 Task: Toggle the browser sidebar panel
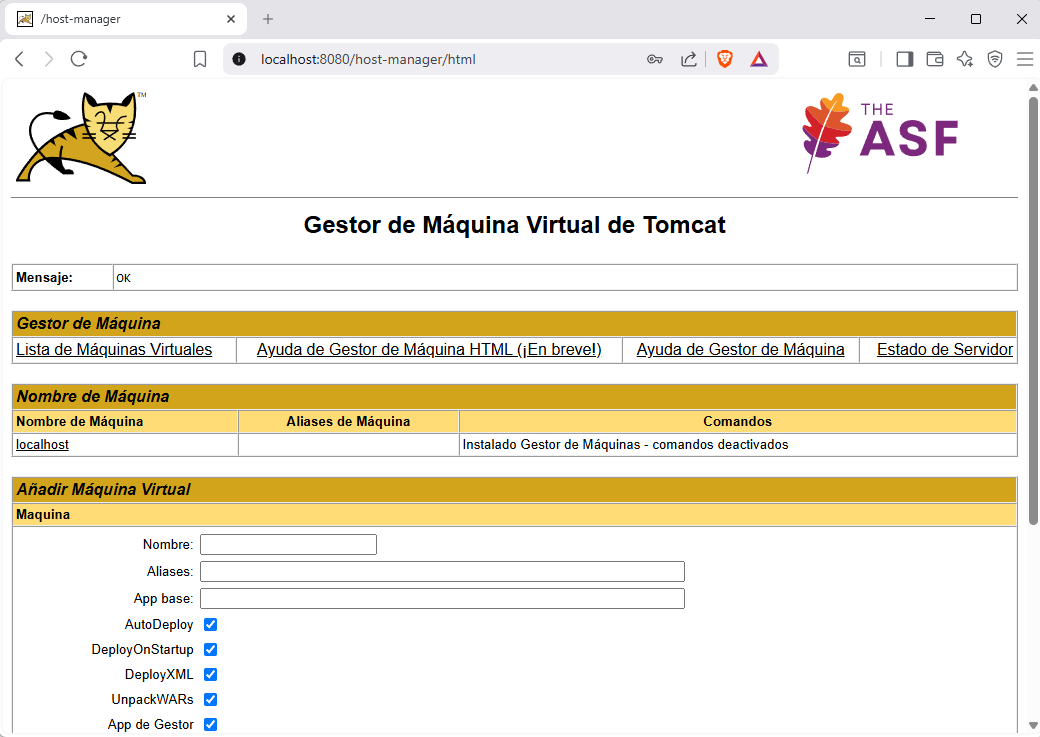click(905, 59)
